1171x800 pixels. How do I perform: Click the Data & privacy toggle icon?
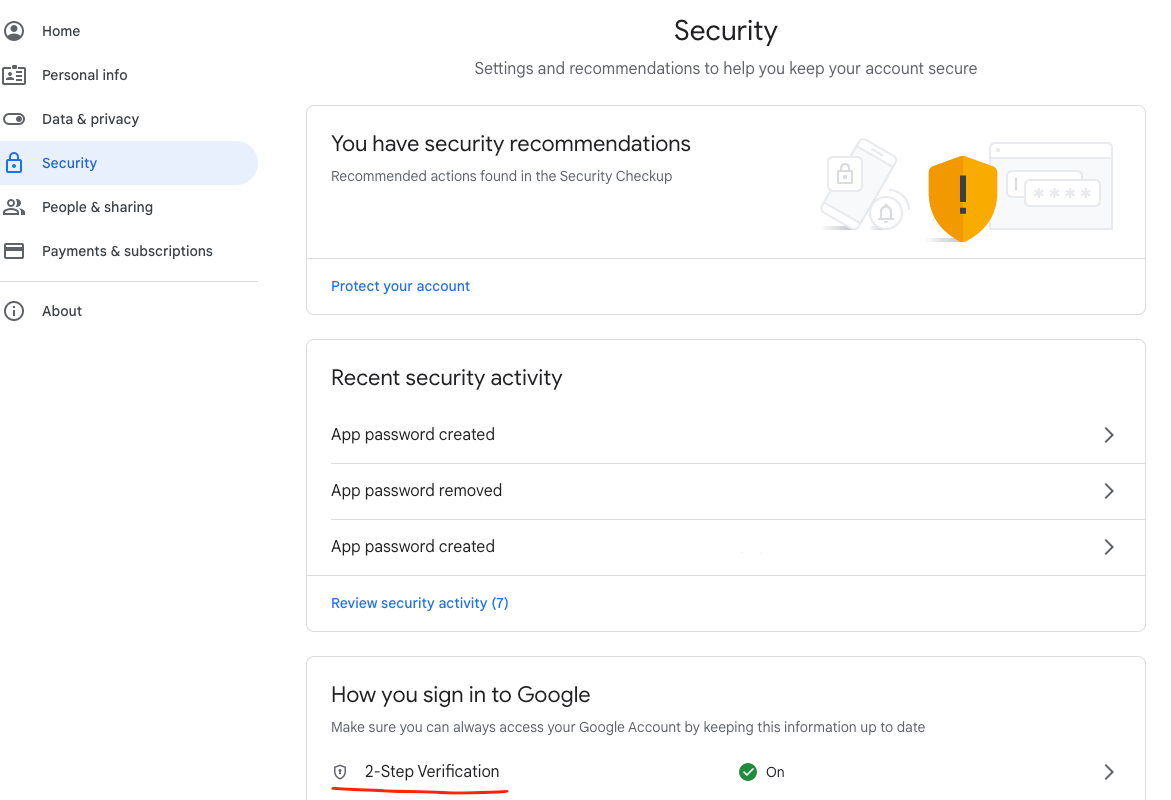point(14,119)
